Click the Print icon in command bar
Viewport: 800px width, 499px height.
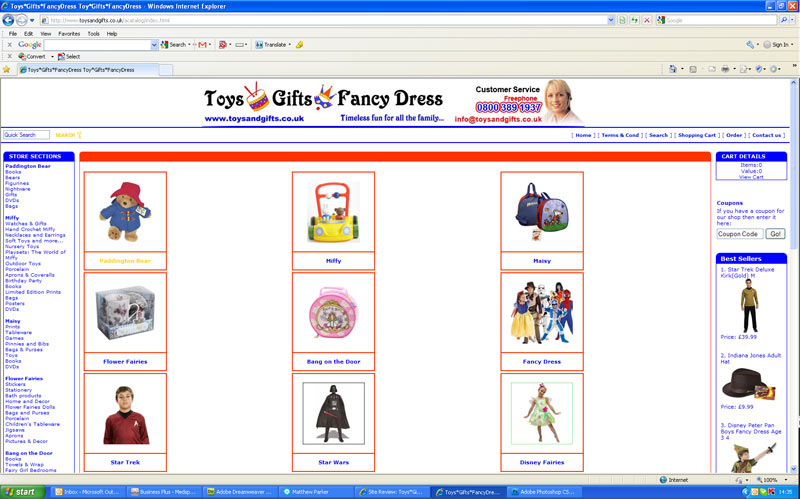[x=725, y=69]
